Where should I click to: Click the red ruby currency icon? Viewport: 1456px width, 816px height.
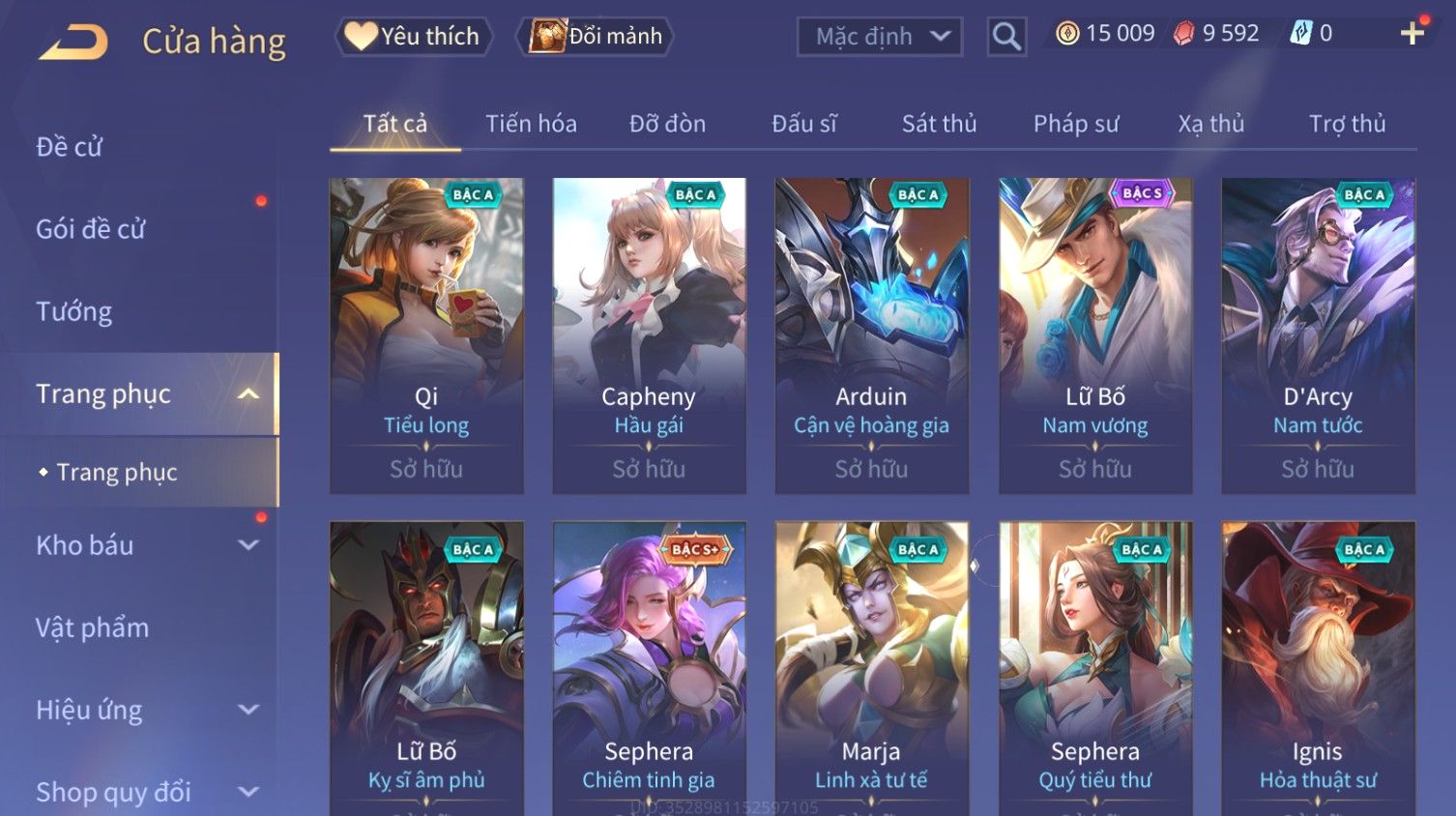(x=1184, y=34)
